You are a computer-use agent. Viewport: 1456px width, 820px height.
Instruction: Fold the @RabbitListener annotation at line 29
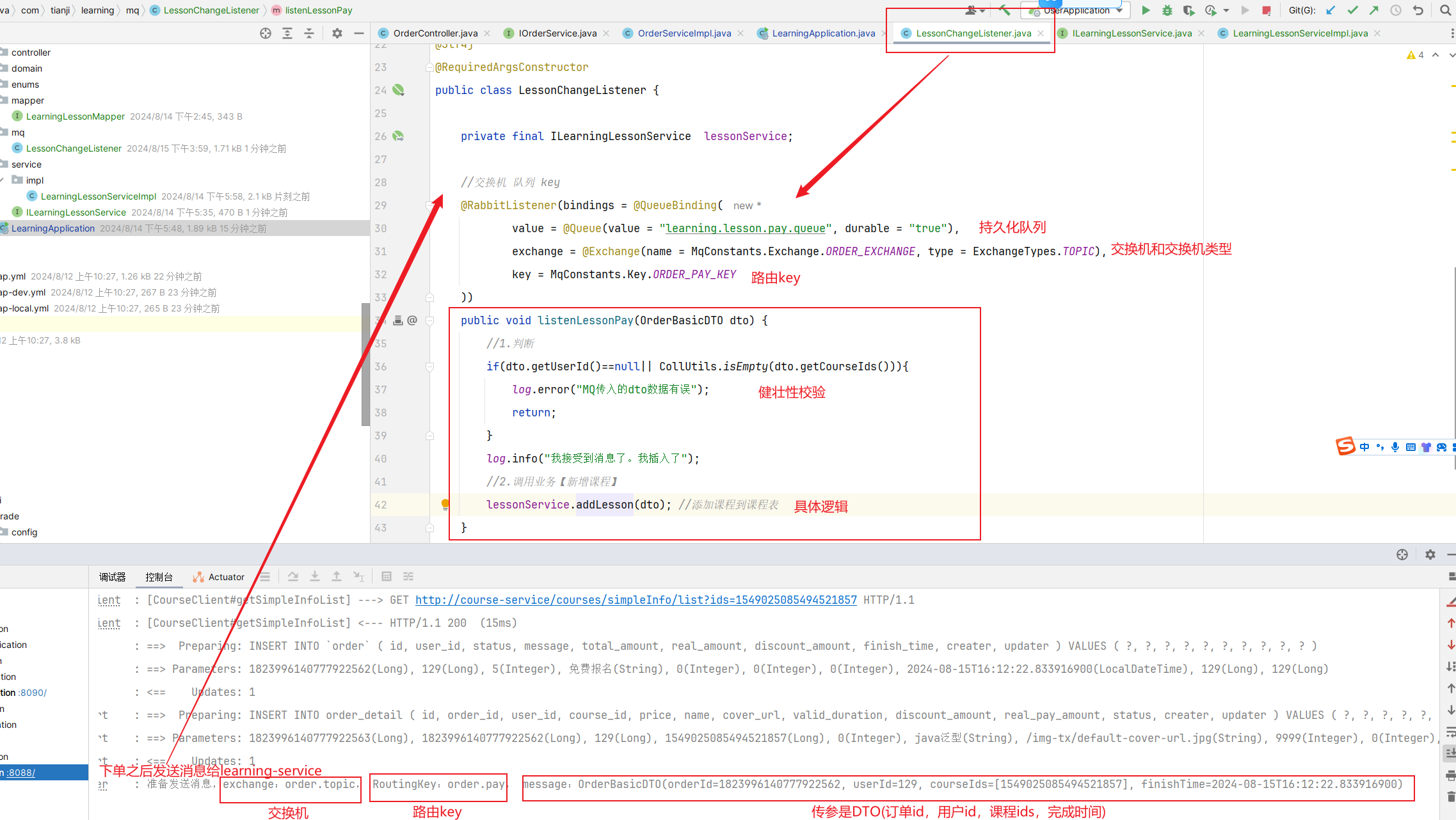click(430, 205)
